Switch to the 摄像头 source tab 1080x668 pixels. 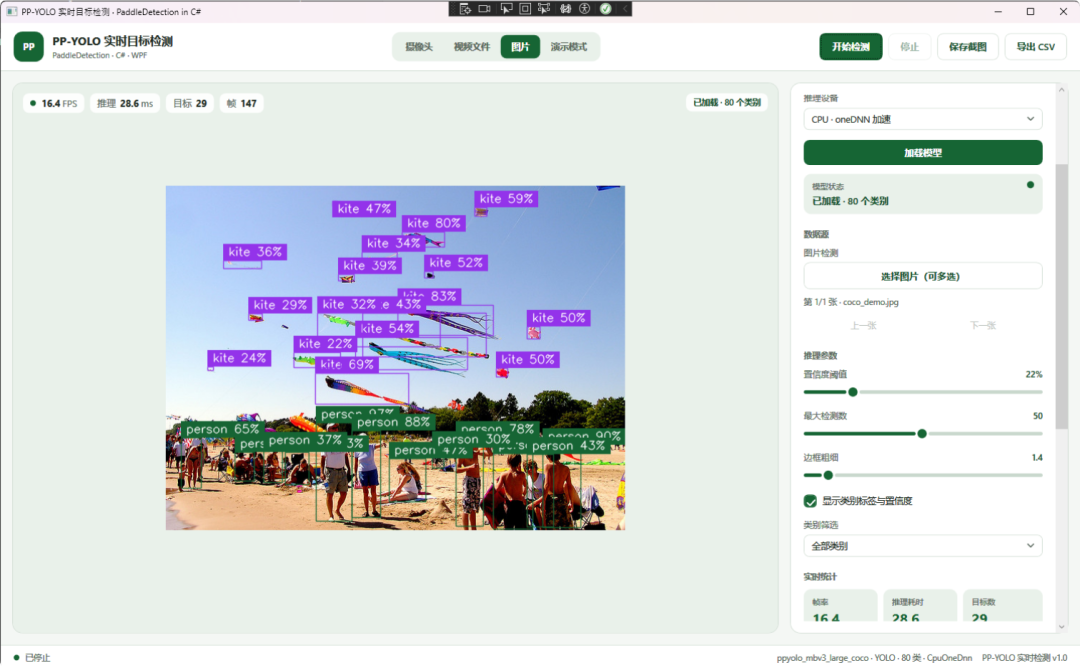[419, 47]
